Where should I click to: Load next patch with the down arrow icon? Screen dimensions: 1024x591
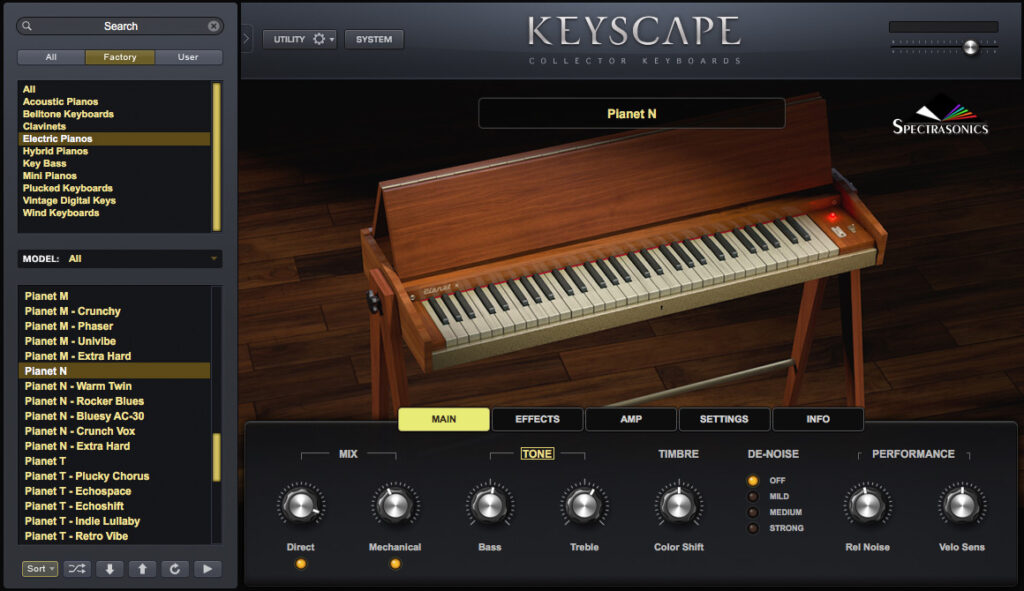click(x=109, y=568)
